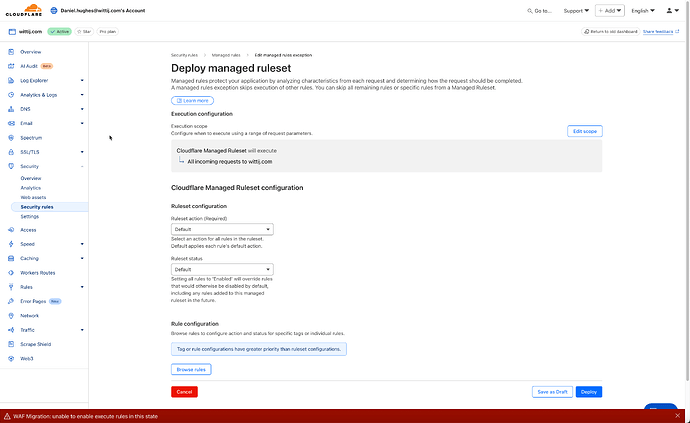Click the Spectrum sidebar icon

point(11,138)
